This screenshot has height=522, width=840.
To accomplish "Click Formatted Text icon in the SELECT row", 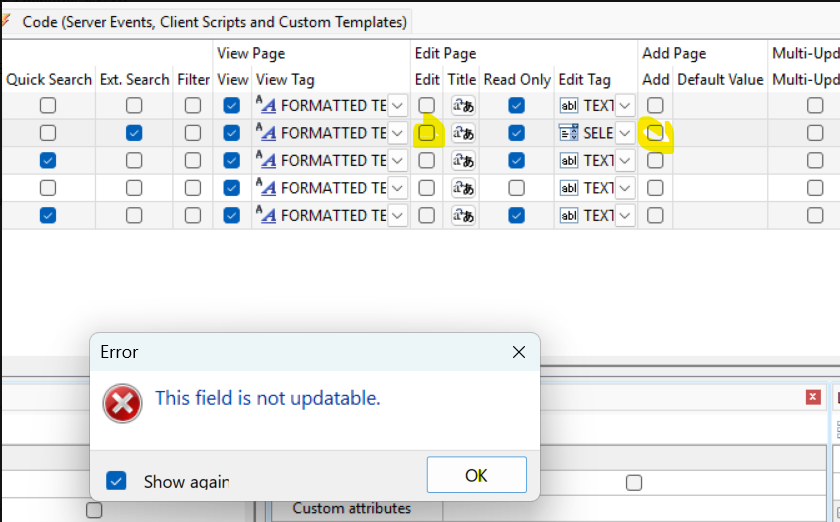I will click(266, 132).
